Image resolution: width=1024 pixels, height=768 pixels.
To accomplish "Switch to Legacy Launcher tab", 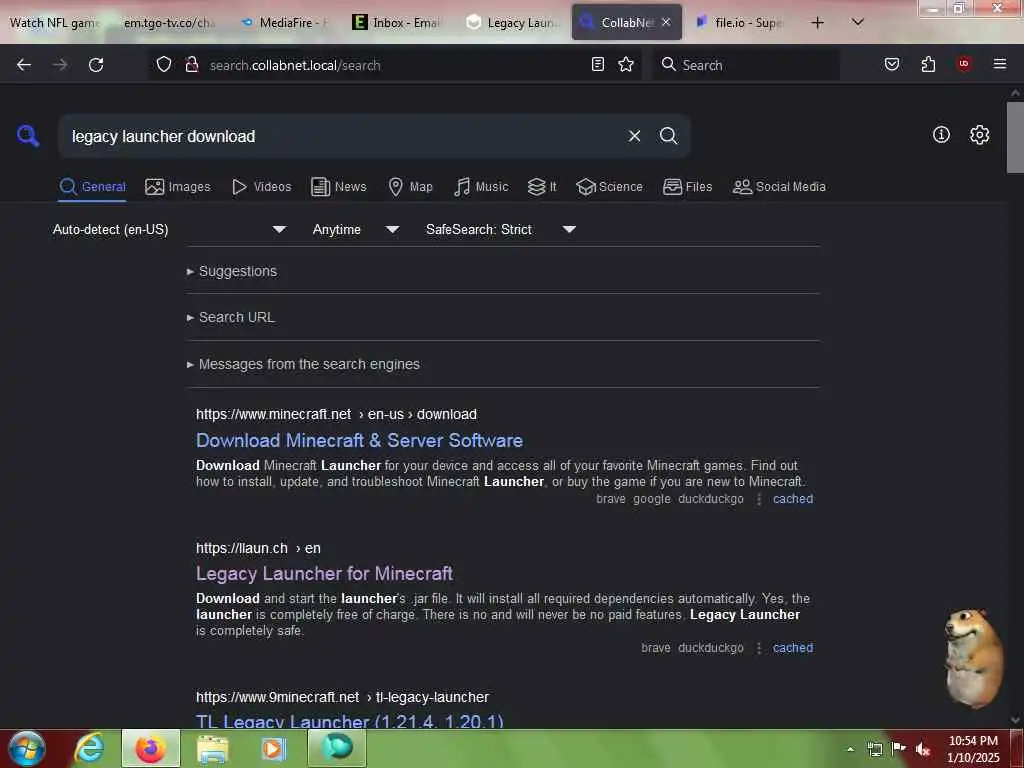I will point(513,23).
